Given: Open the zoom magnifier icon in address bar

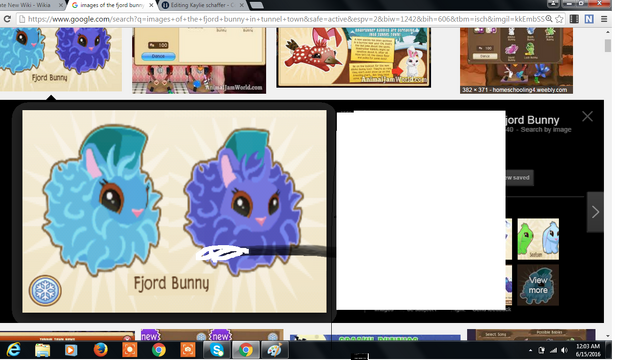Looking at the screenshot, I should click(x=549, y=19).
